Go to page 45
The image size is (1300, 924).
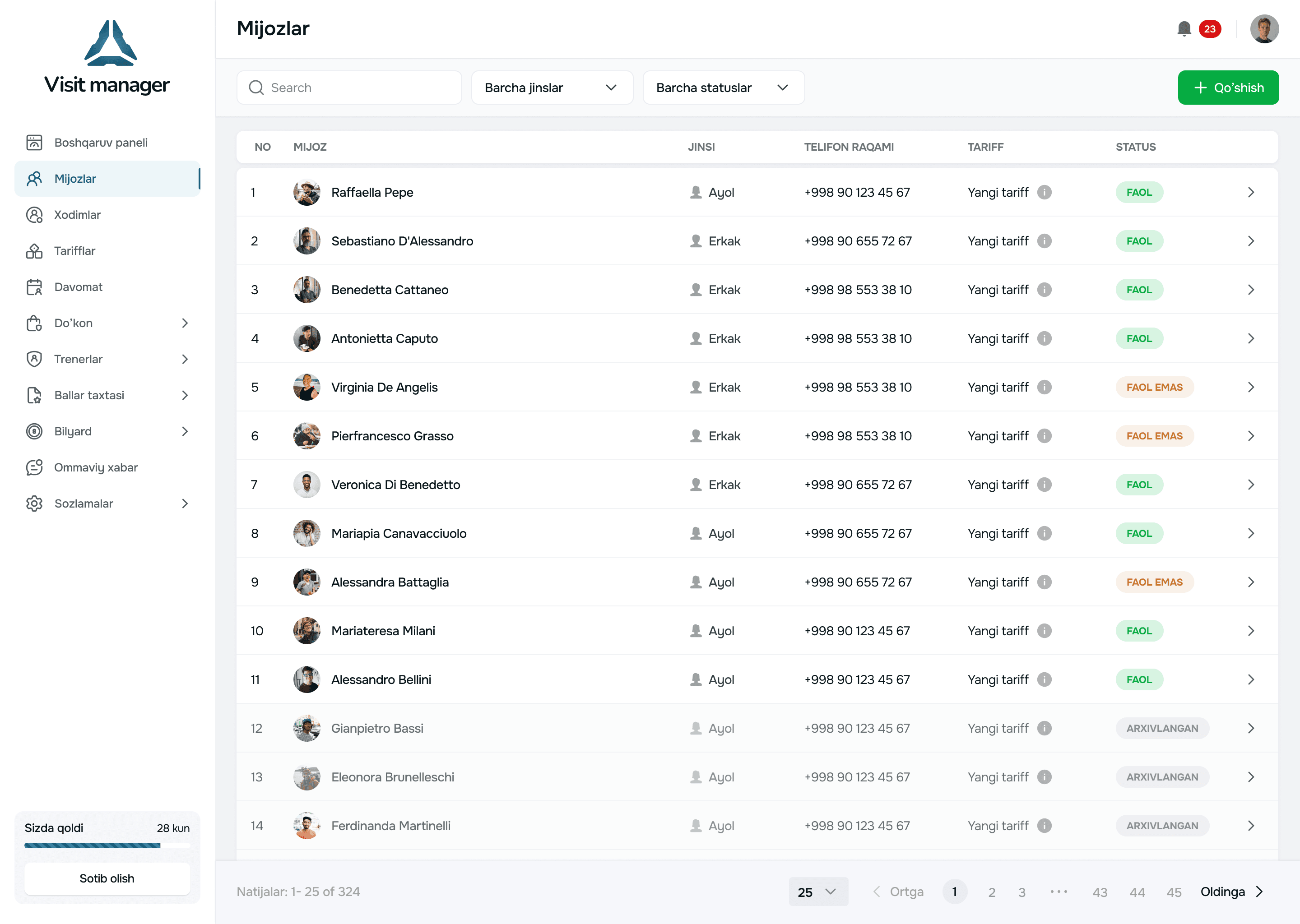pyautogui.click(x=1174, y=892)
